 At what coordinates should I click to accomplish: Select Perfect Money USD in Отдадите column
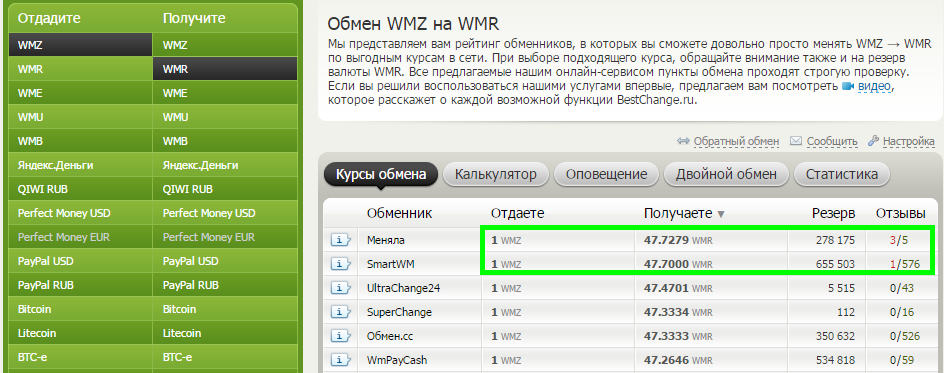point(80,213)
